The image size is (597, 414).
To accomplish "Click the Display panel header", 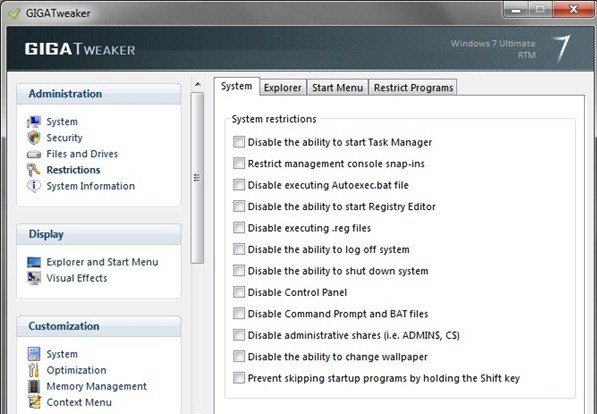I will 99,234.
